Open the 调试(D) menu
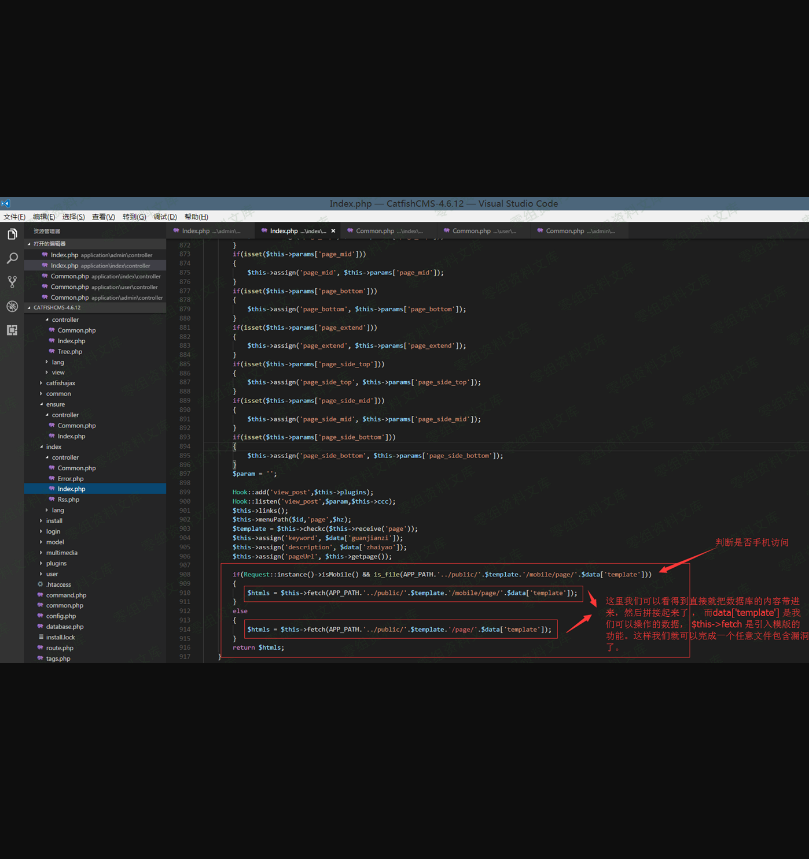Image resolution: width=809 pixels, height=859 pixels. pos(164,217)
